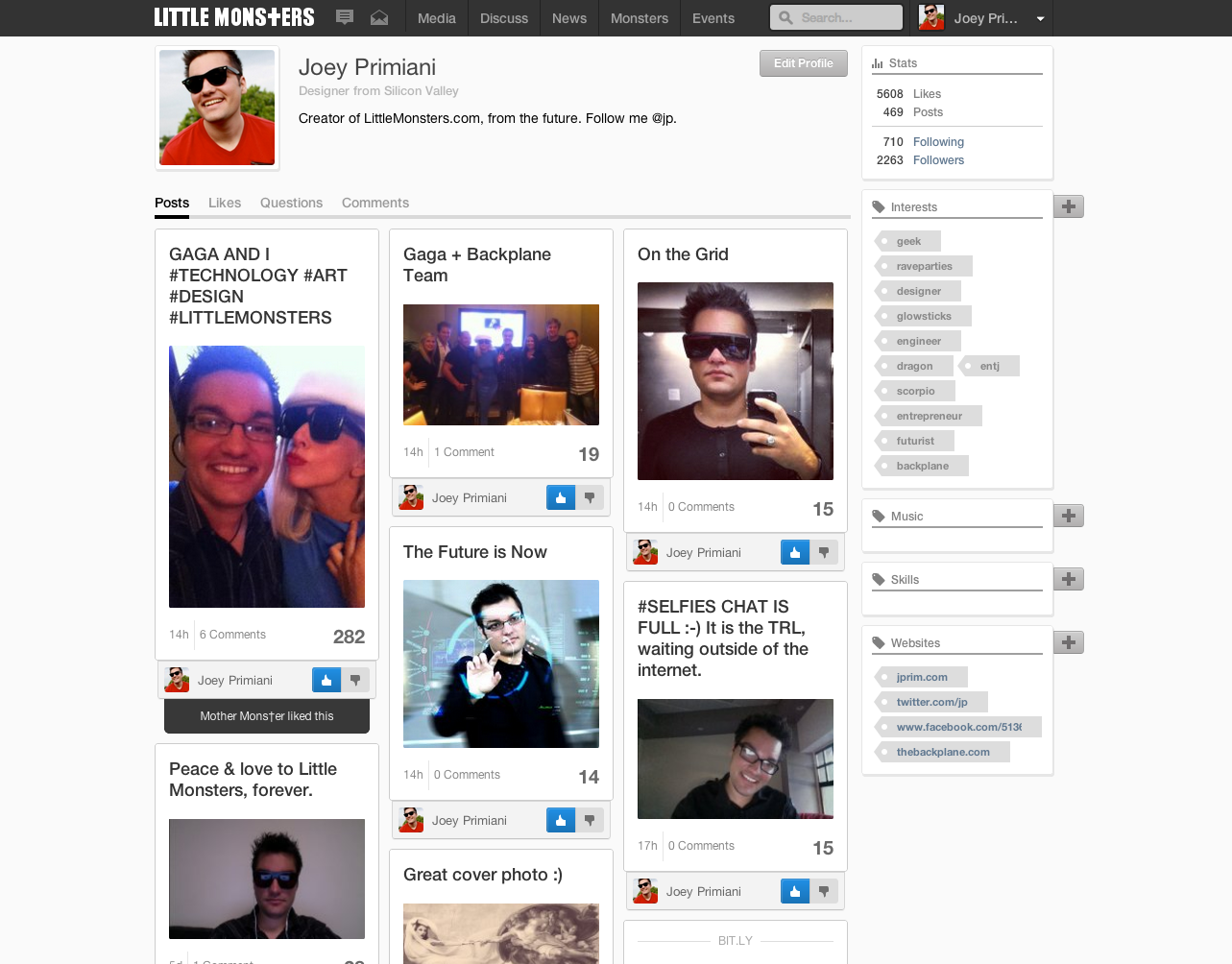The width and height of the screenshot is (1232, 964).
Task: Click the Little Monsters logo
Action: (234, 17)
